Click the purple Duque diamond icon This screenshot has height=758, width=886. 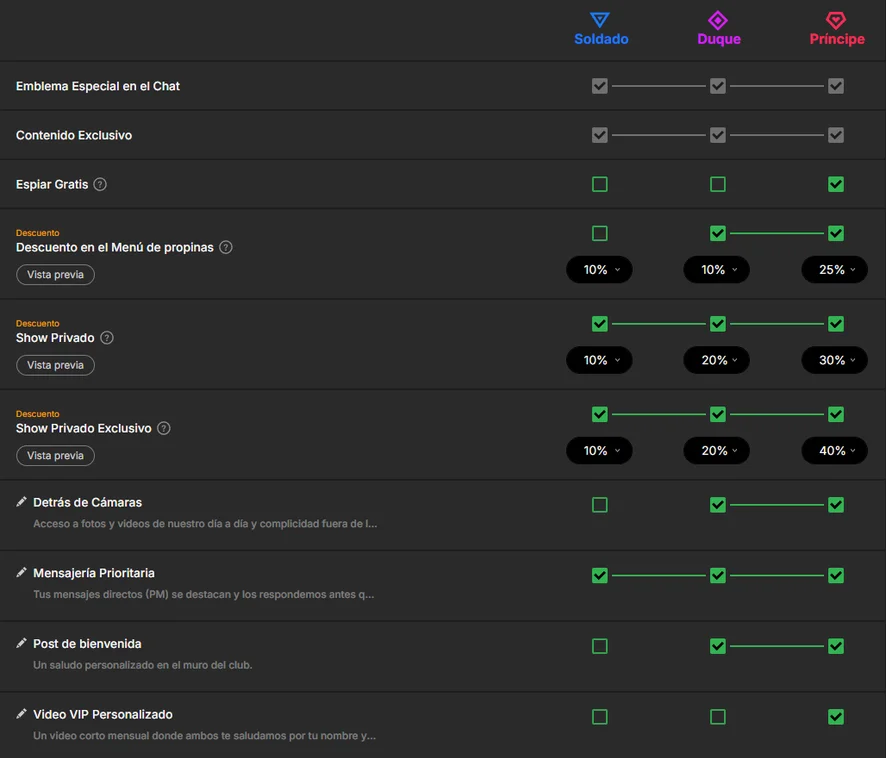pos(718,20)
